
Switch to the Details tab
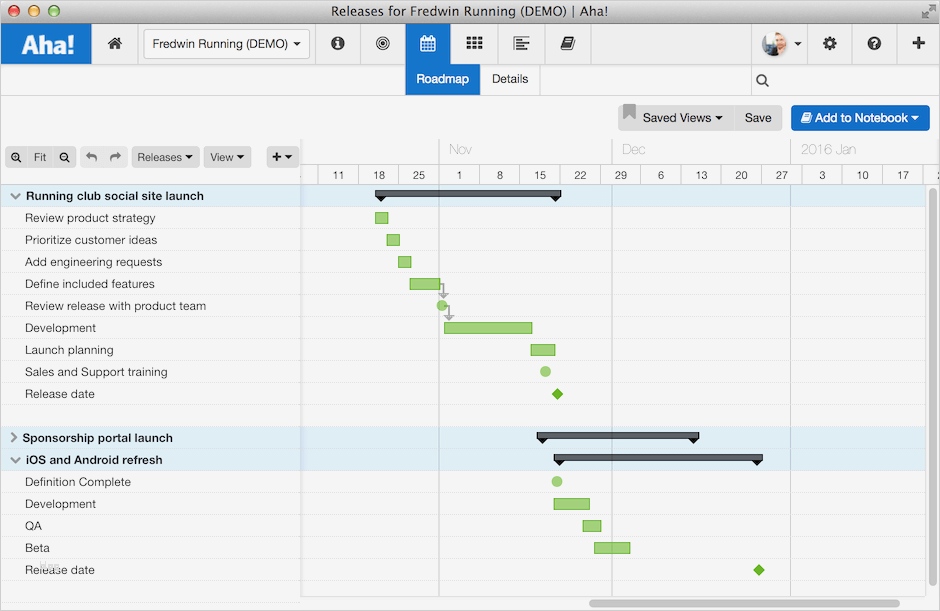tap(510, 79)
